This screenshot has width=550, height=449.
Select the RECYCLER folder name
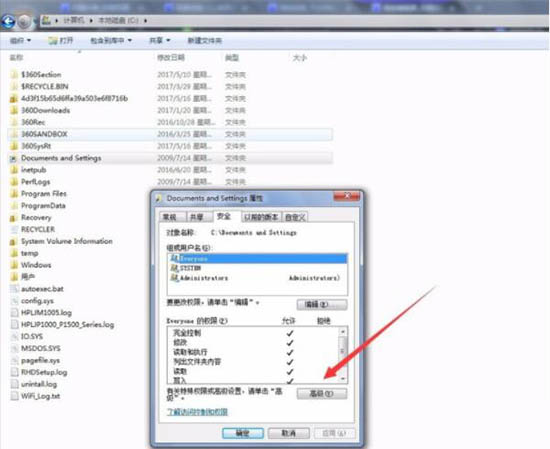click(x=38, y=229)
